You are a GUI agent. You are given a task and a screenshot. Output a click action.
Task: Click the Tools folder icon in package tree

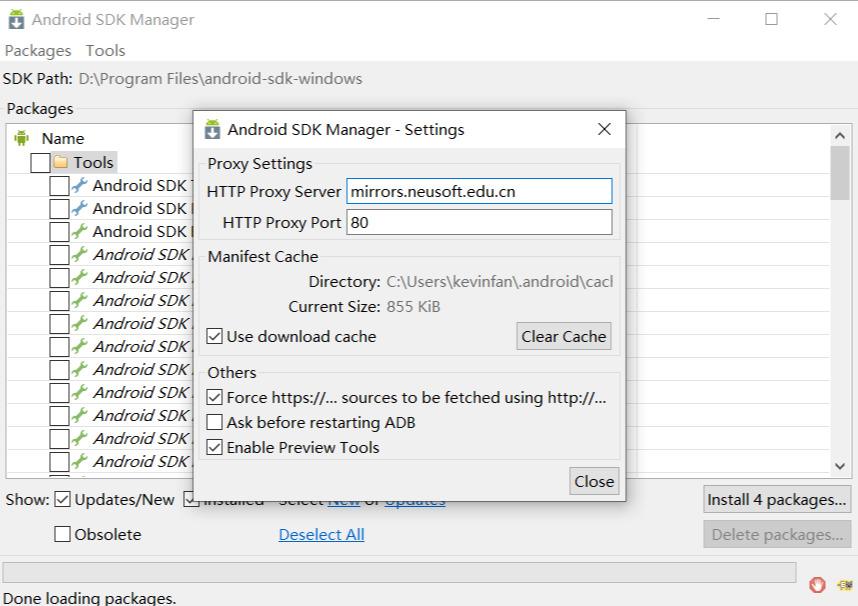click(60, 162)
